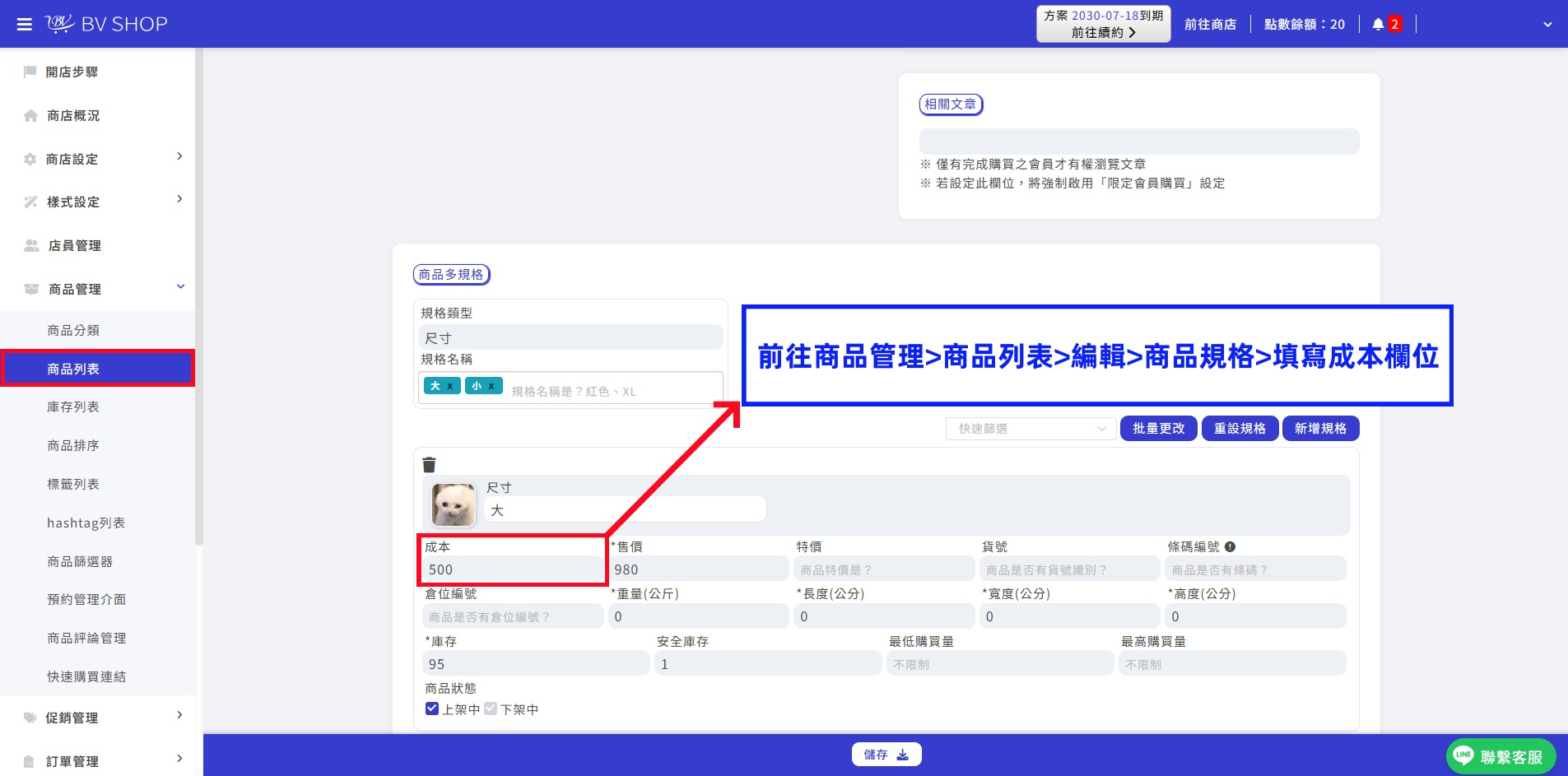Click the 批量更改 button
Viewport: 1568px width, 776px height.
click(1158, 429)
